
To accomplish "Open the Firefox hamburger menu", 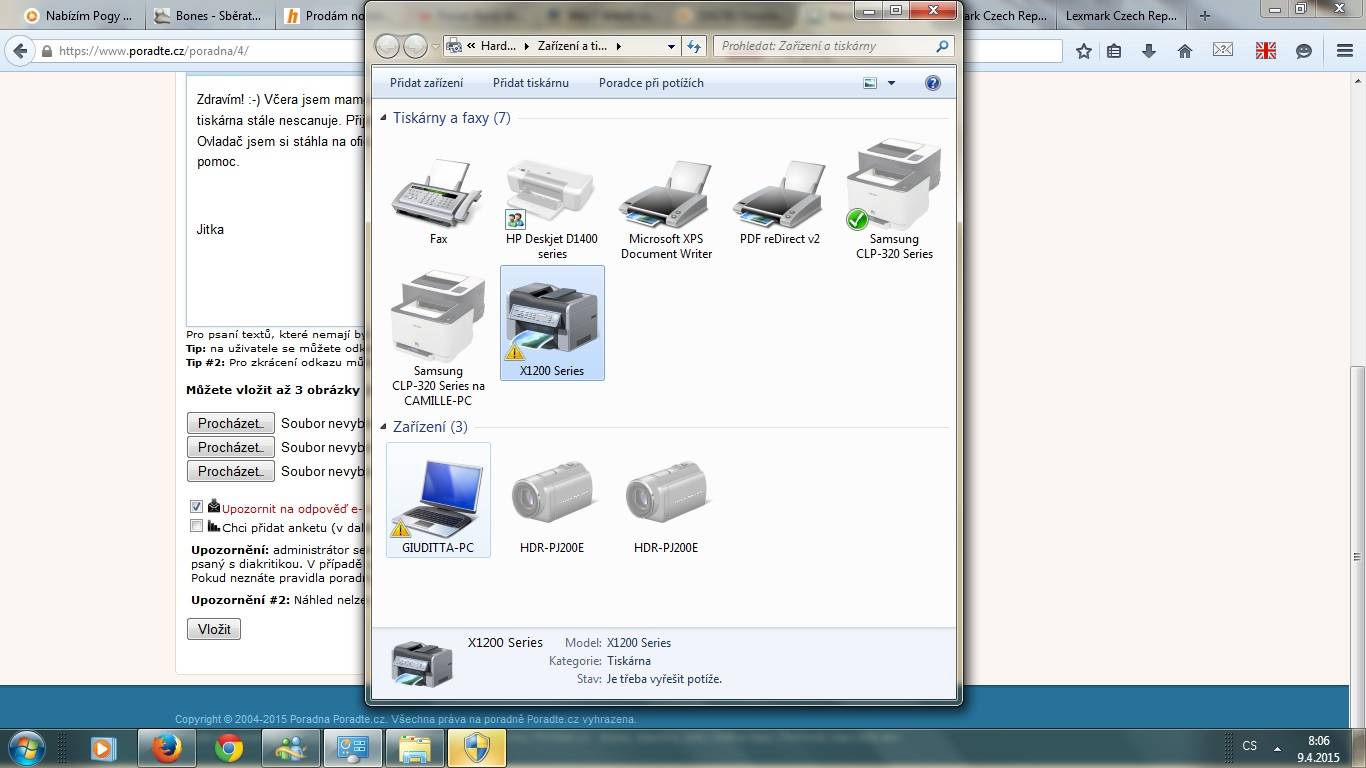I will pyautogui.click(x=1343, y=51).
